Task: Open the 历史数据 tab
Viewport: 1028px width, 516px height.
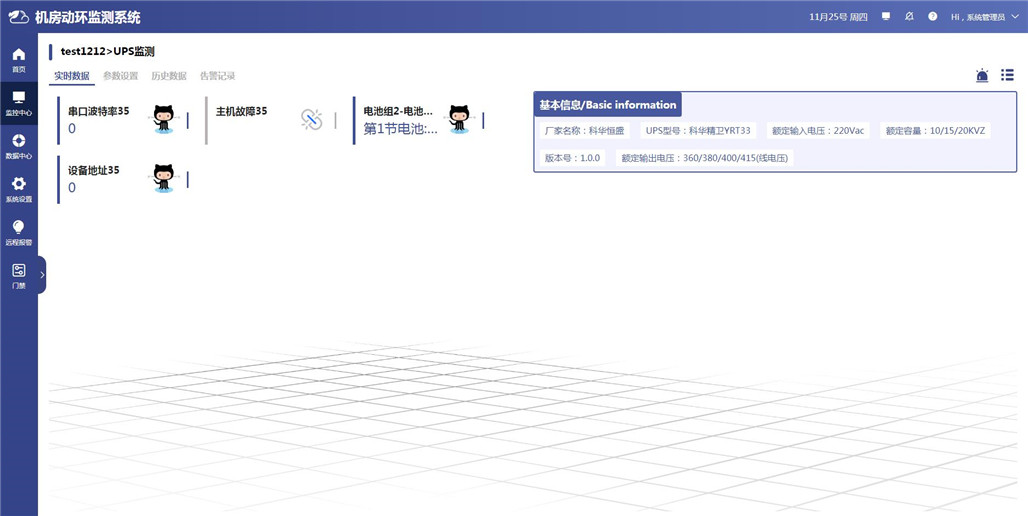Action: point(168,76)
